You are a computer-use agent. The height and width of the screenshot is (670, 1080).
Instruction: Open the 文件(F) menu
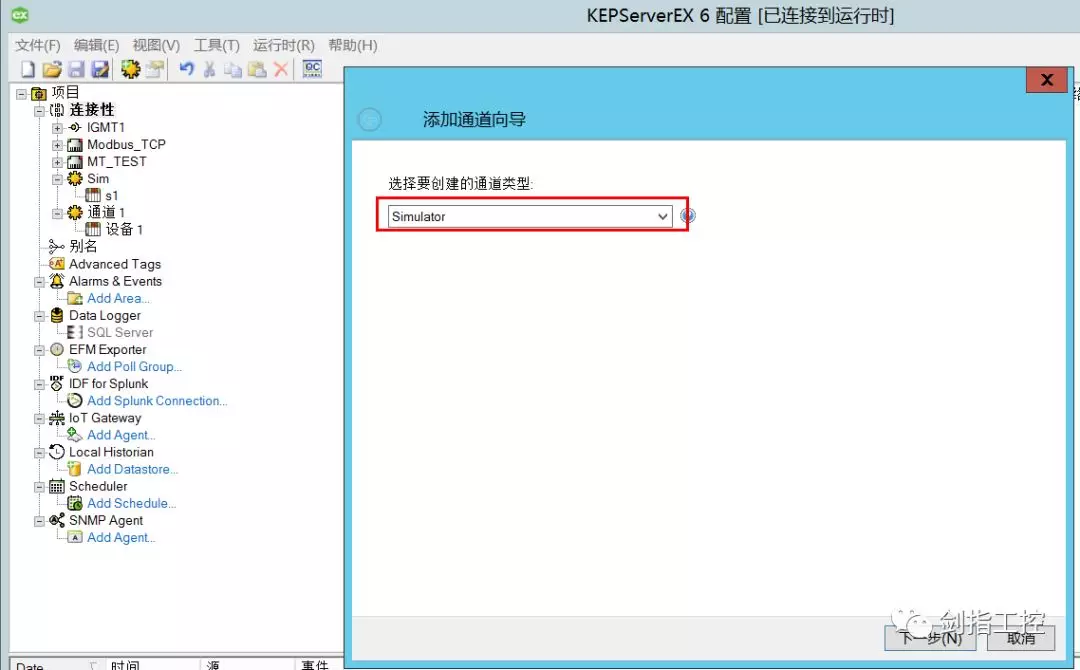coord(38,45)
